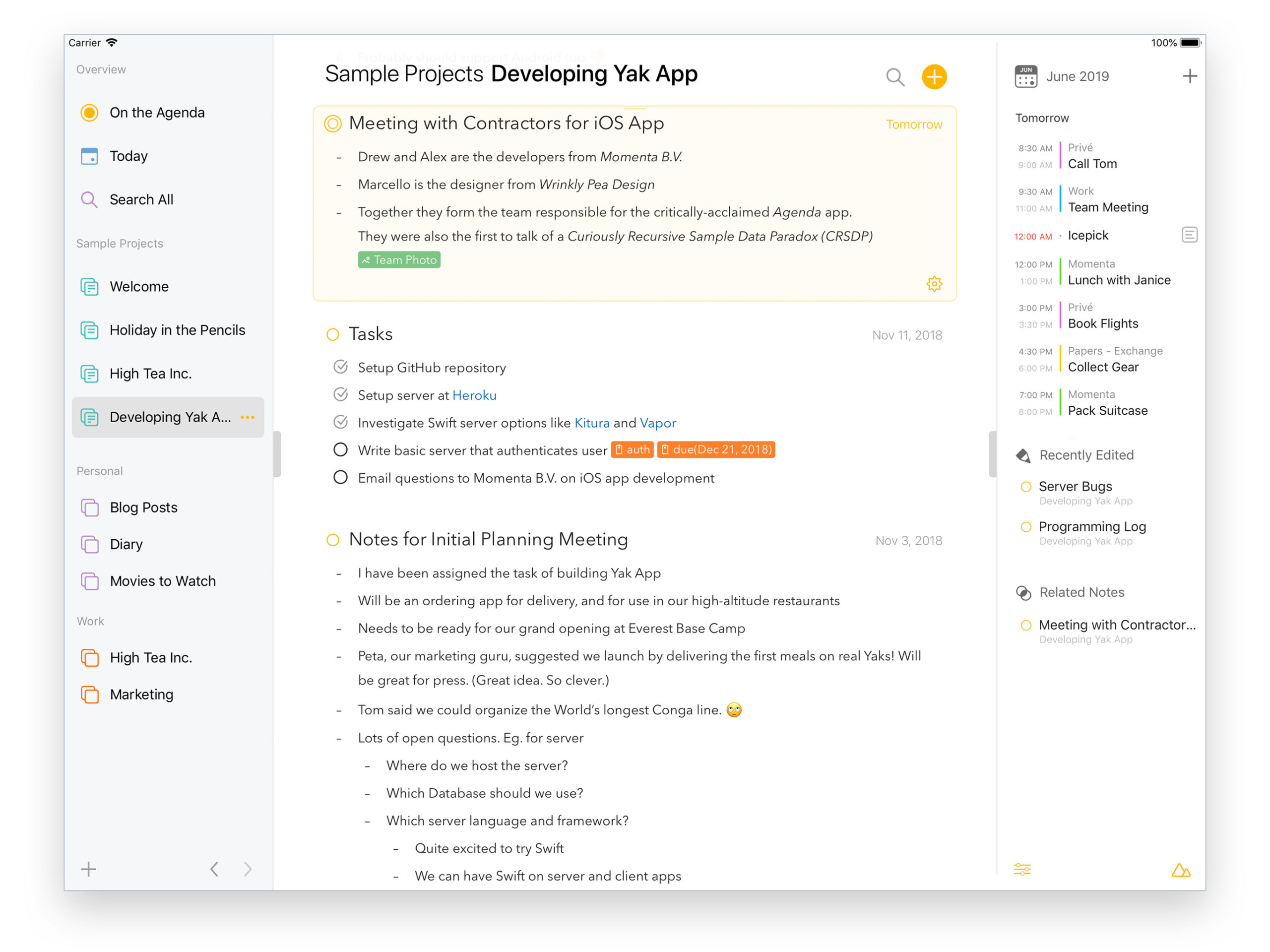Click Meeting with Contractors for iOS App title
The image size is (1270, 952).
point(507,124)
